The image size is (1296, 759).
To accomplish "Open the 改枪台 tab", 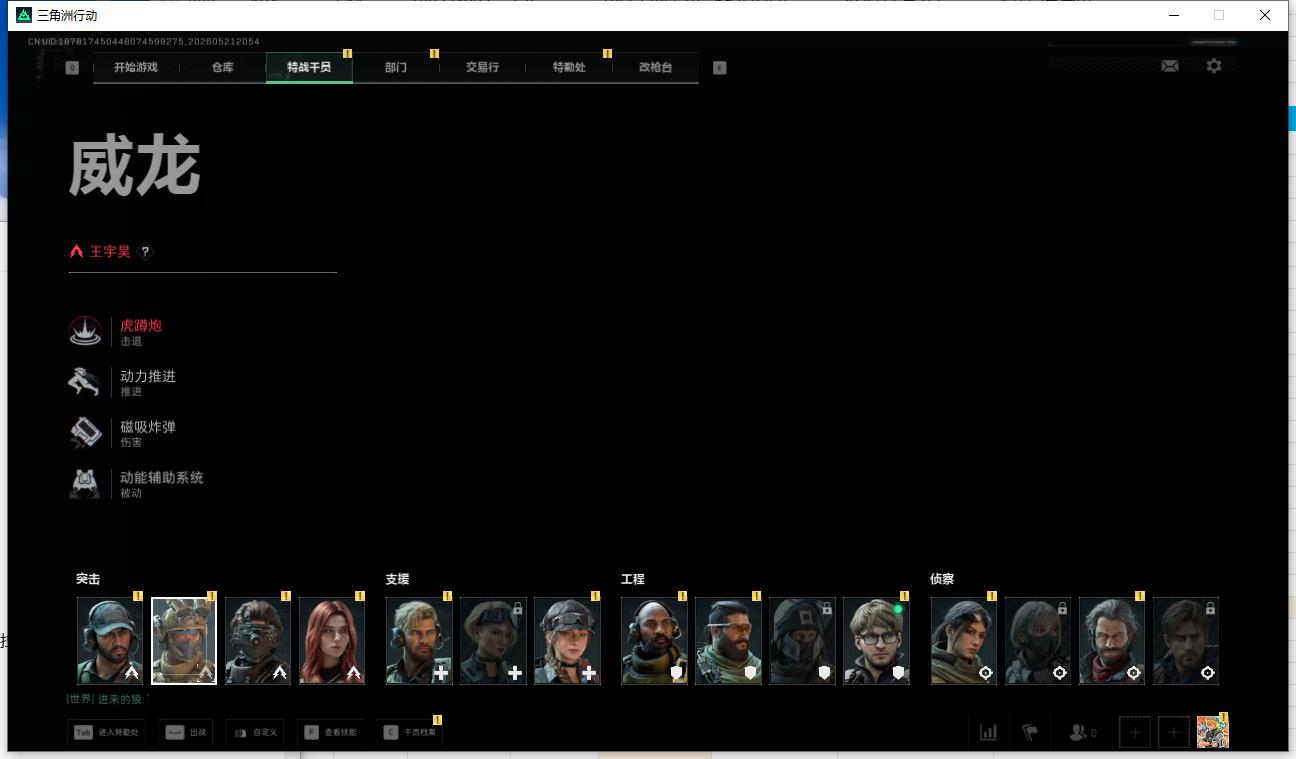I will (655, 68).
